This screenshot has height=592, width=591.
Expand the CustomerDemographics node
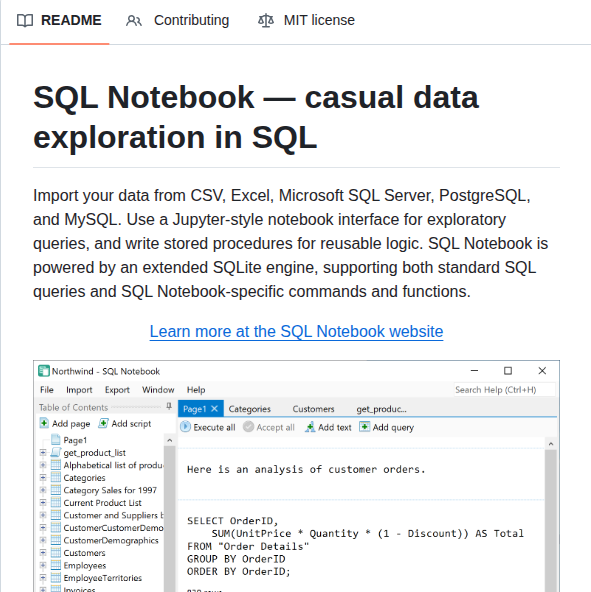43,540
